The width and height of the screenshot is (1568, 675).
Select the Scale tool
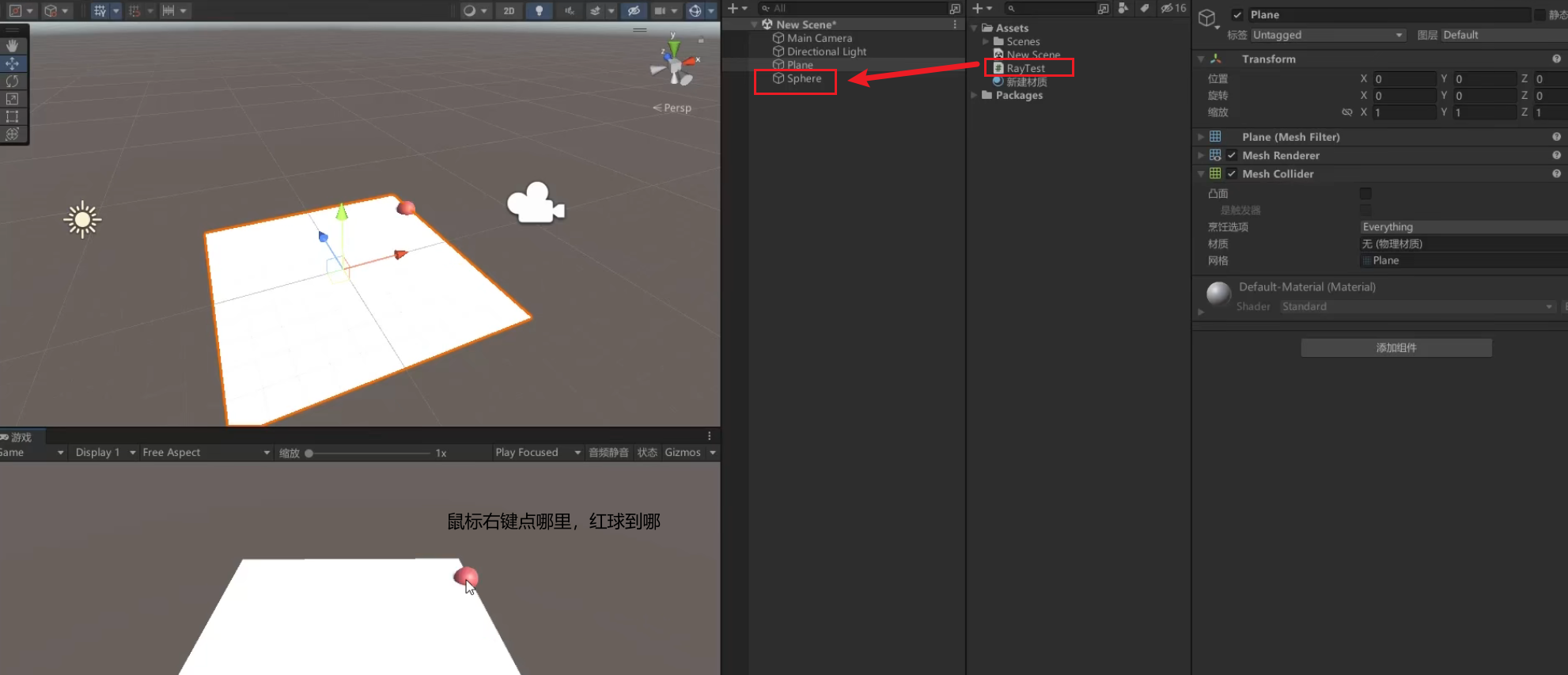[x=13, y=99]
